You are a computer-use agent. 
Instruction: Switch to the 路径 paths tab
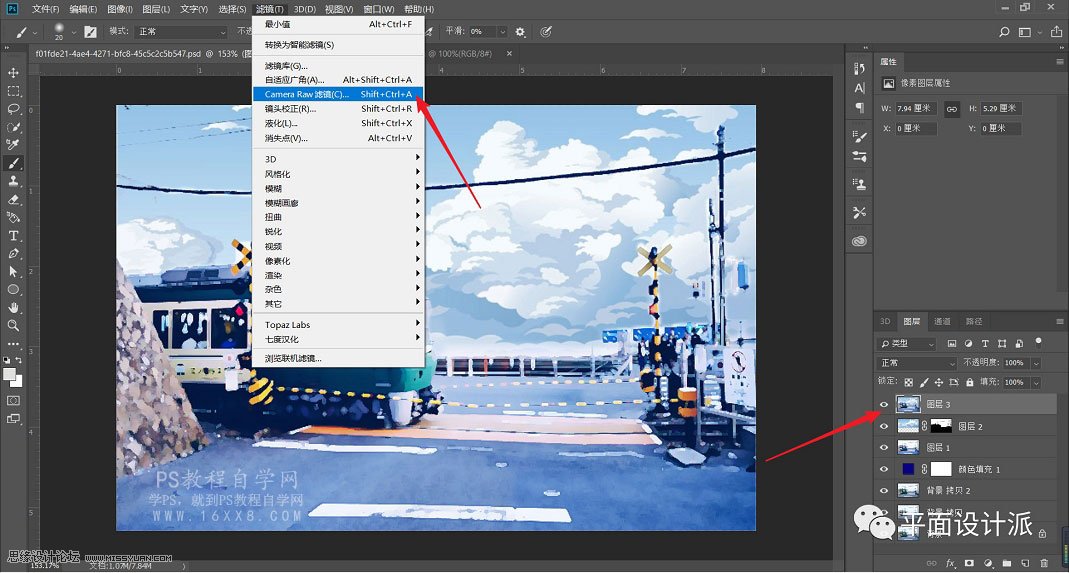974,321
